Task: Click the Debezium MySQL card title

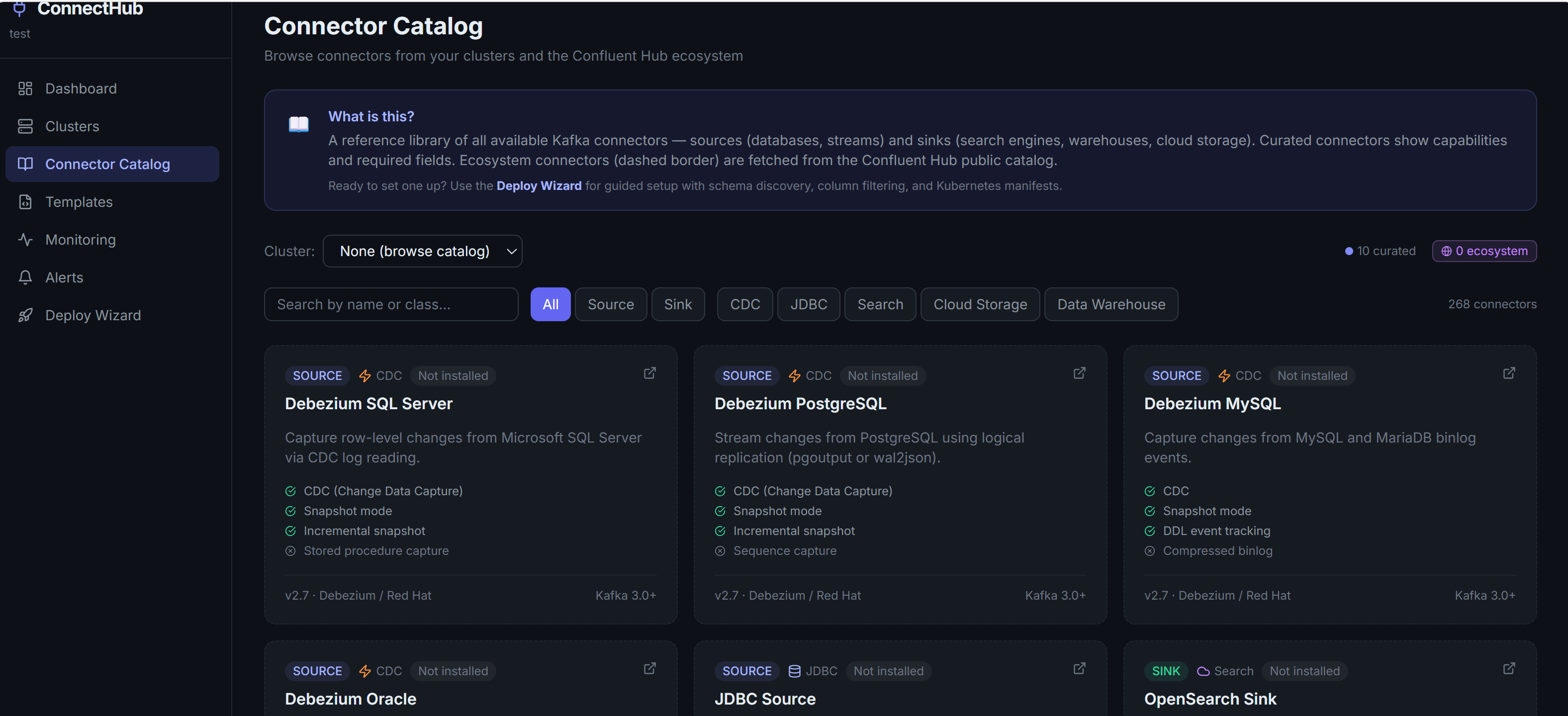Action: [1212, 404]
